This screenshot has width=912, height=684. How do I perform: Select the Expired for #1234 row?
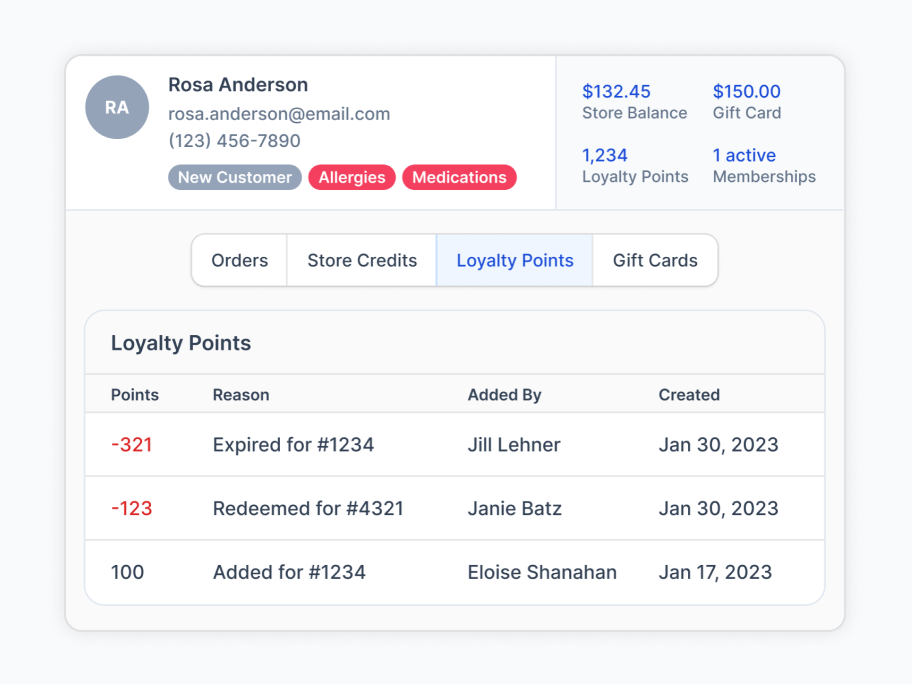point(455,444)
